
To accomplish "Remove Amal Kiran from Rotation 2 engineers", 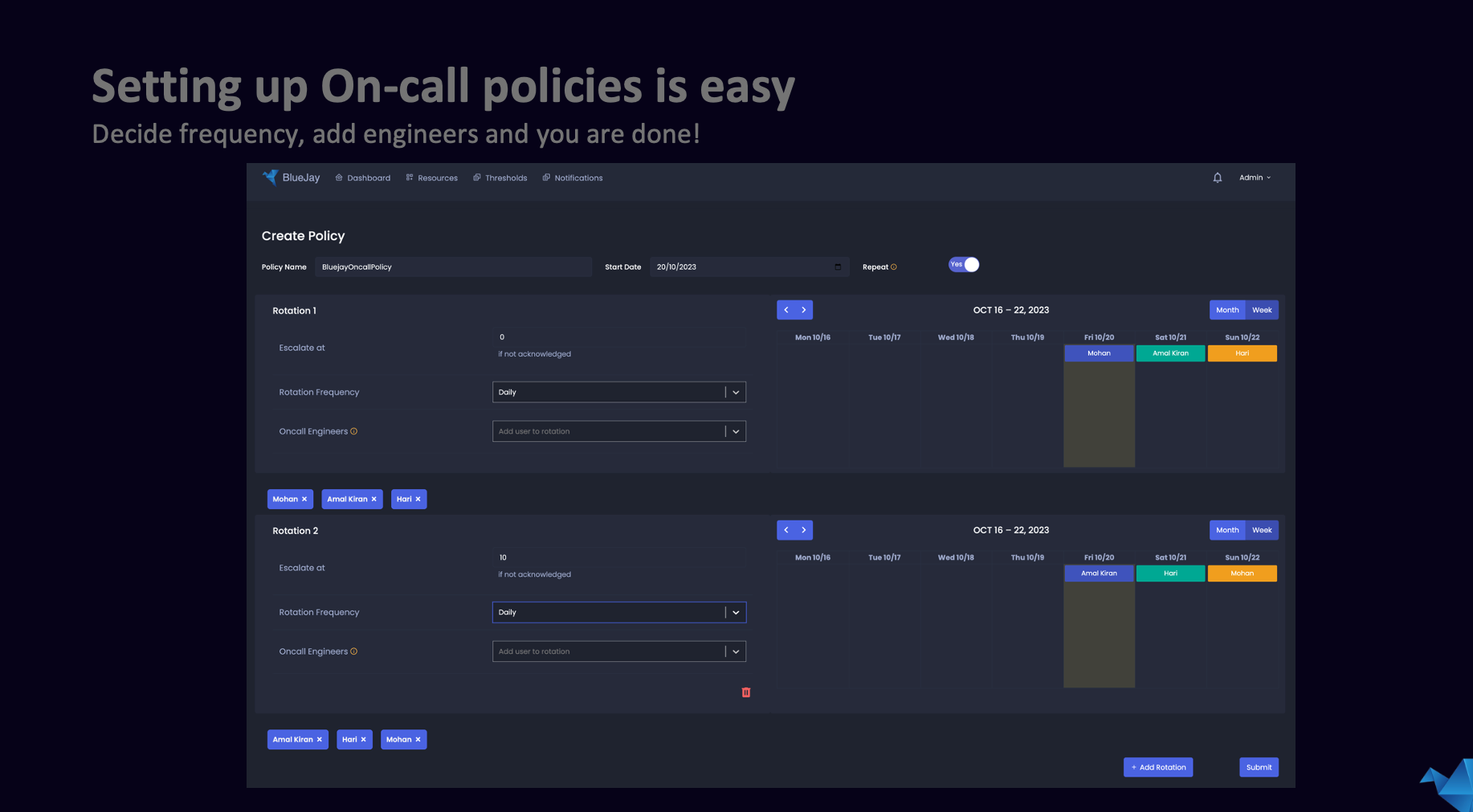I will 319,740.
